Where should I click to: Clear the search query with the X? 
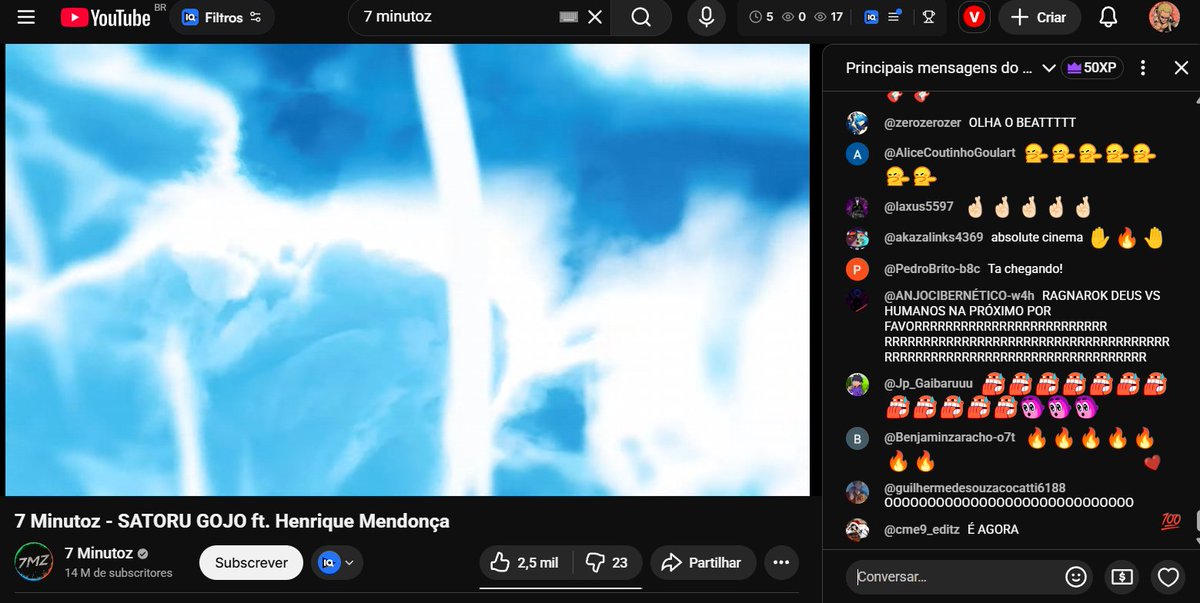pyautogui.click(x=595, y=17)
